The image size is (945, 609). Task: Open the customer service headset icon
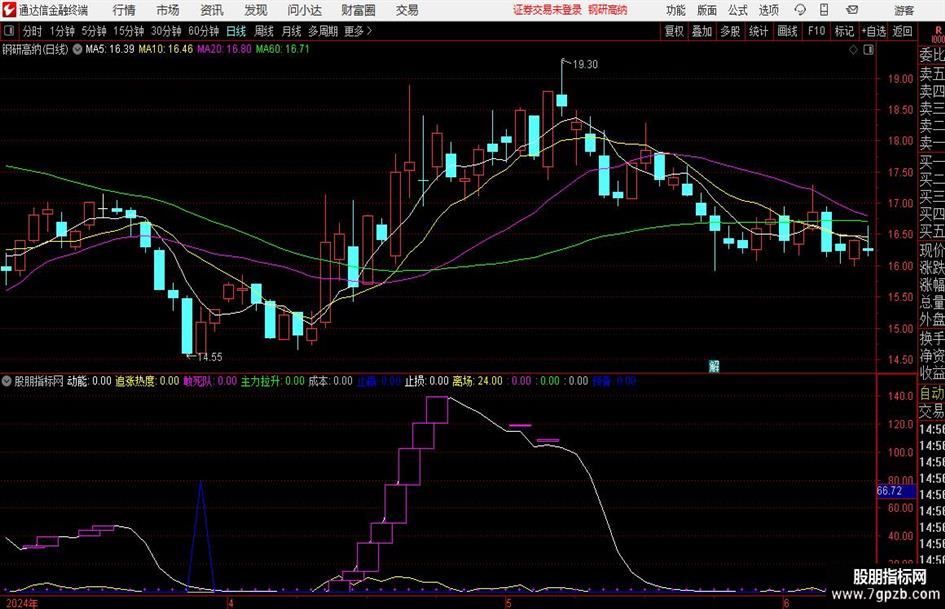click(800, 10)
